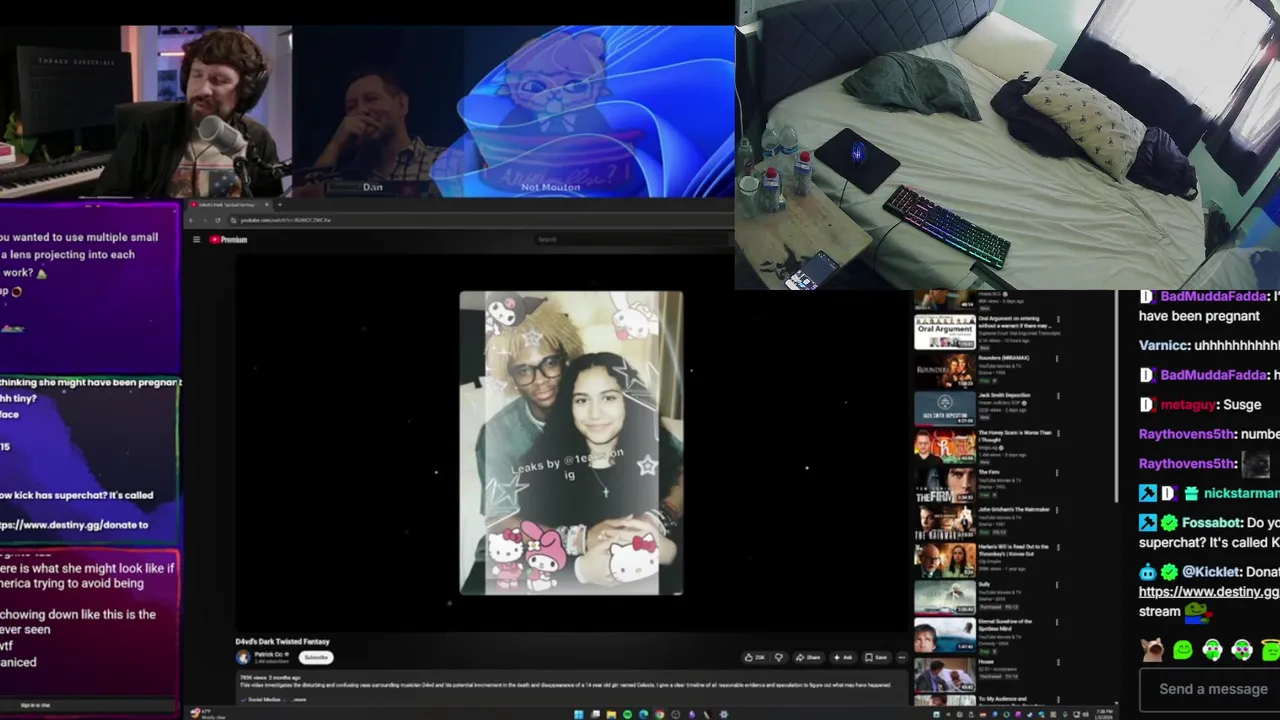
Task: Type area: click Send a message chat box
Action: (x=1210, y=689)
